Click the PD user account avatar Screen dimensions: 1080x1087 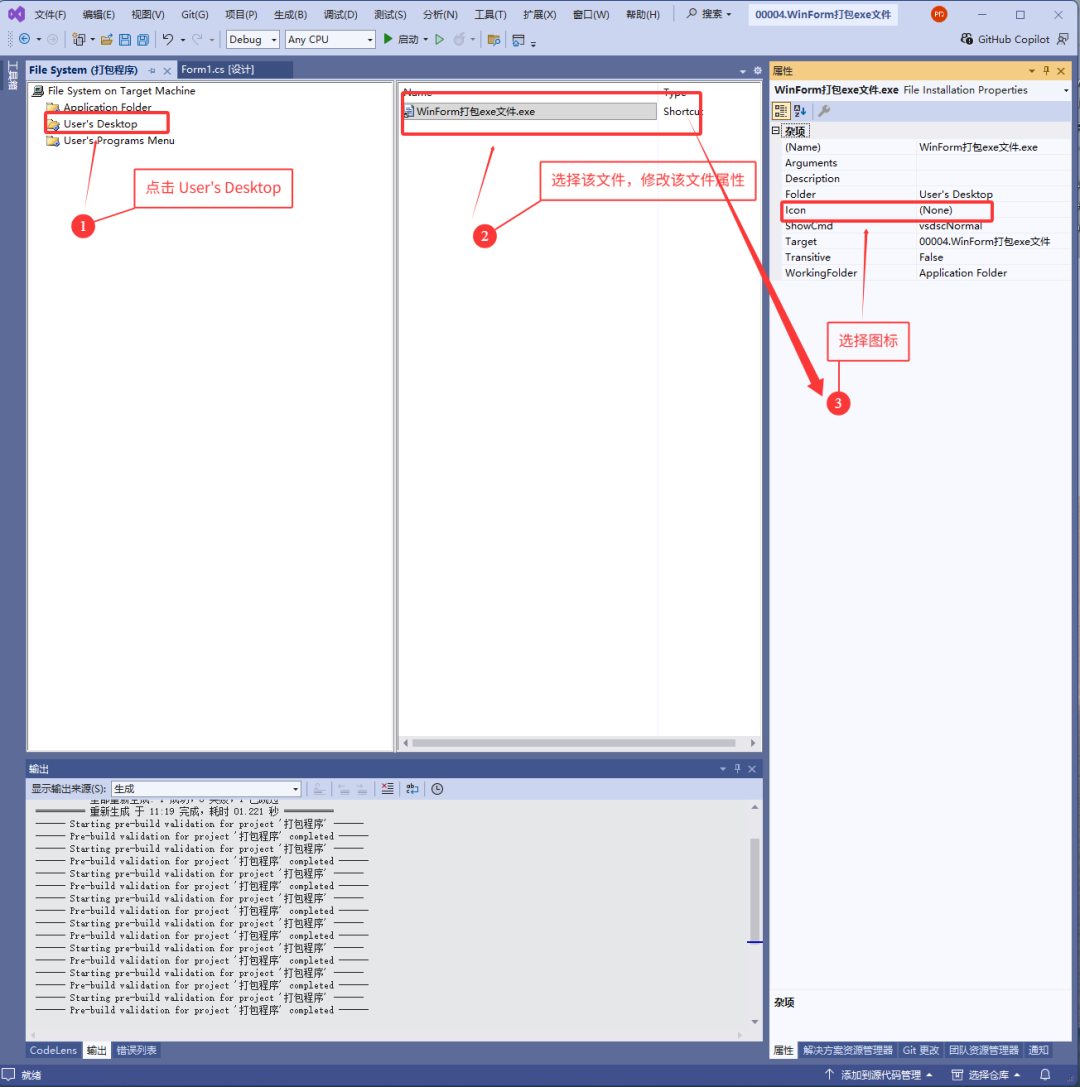click(x=939, y=14)
